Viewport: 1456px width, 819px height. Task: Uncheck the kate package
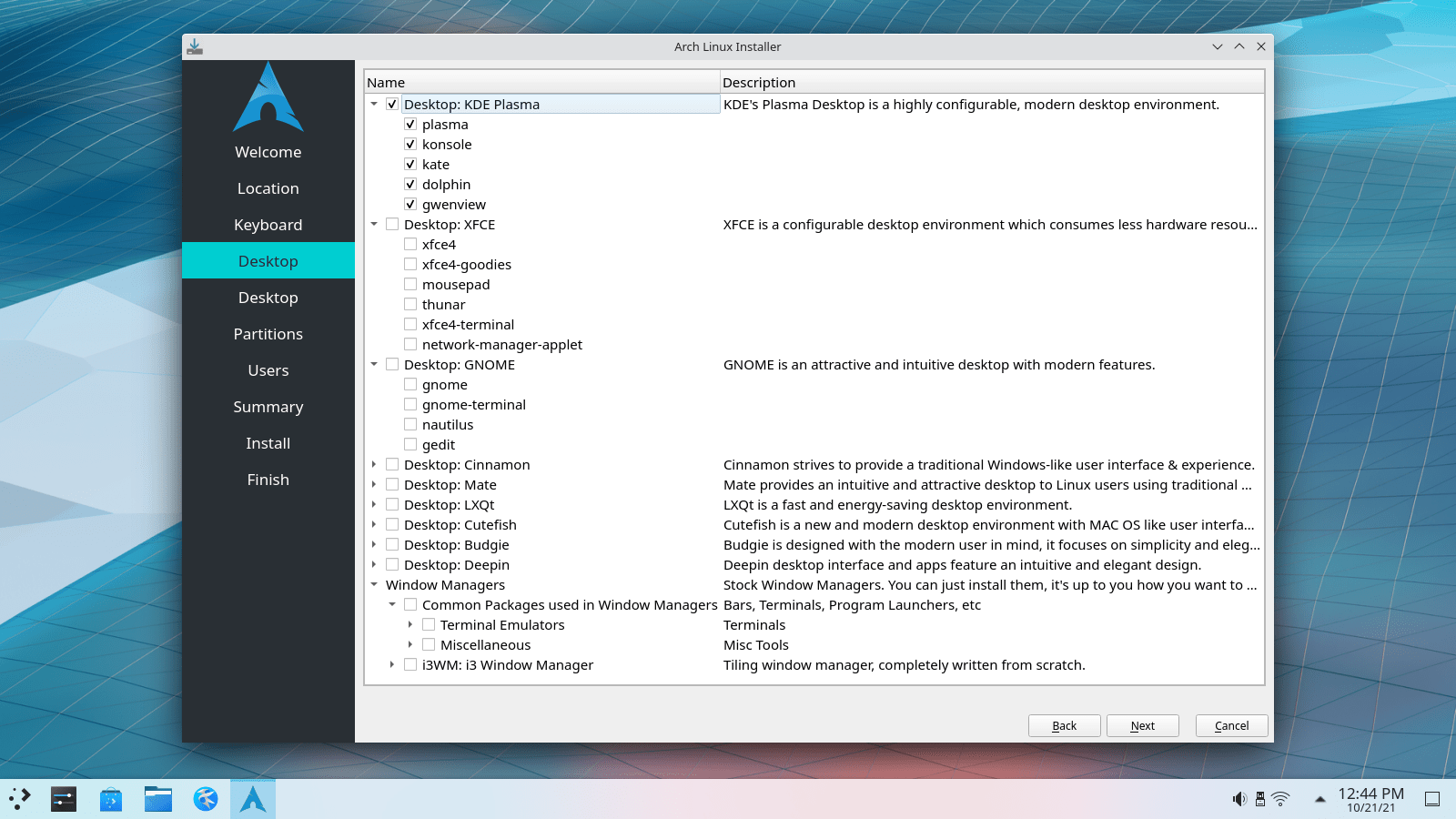pos(410,164)
